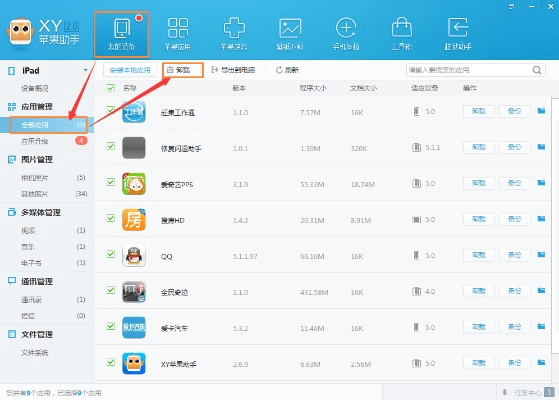Open the Apple games tab with gamepad icon
Viewport: 559px width, 400px height.
pyautogui.click(x=234, y=34)
